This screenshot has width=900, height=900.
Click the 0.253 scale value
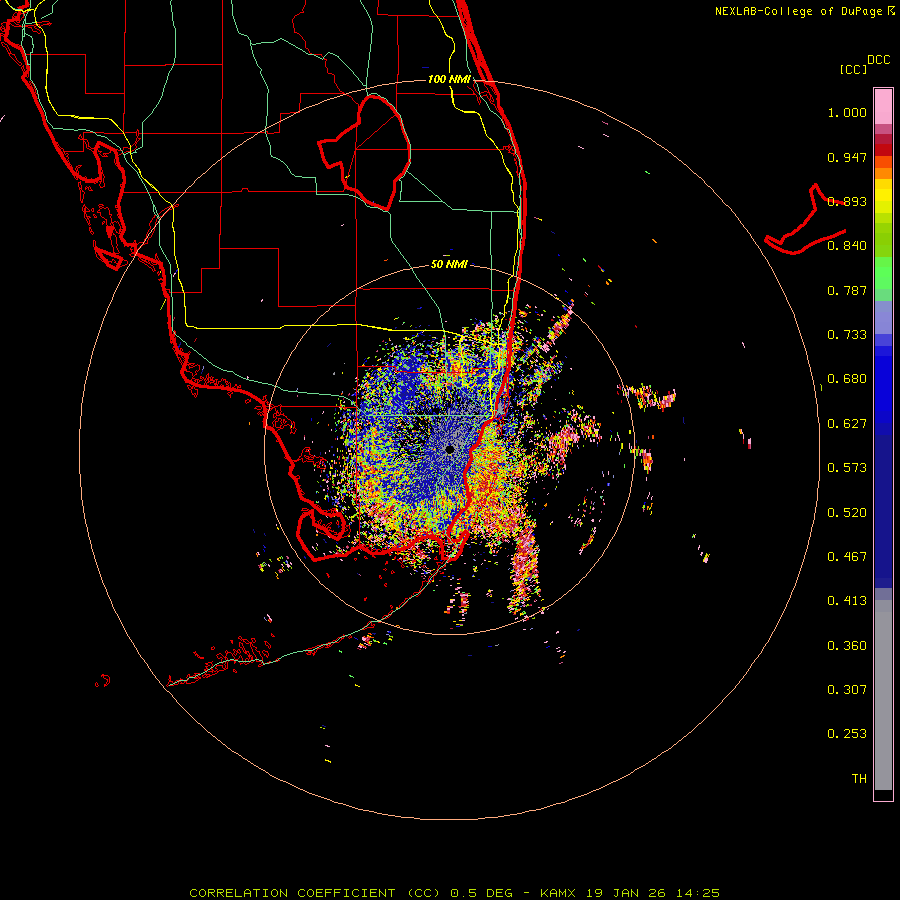click(847, 734)
